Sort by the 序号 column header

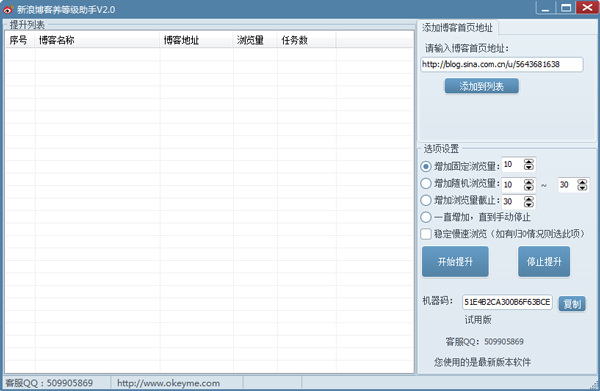click(x=20, y=40)
